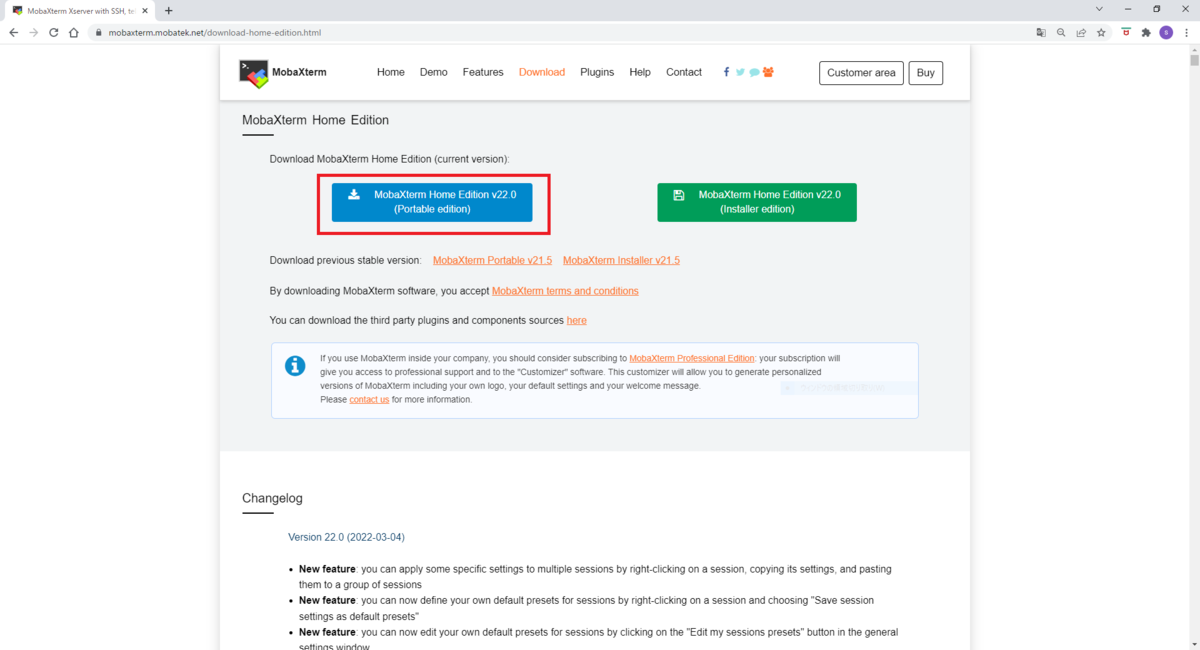Click the page scrollbar up arrow
The height and width of the screenshot is (650, 1200).
[1194, 50]
